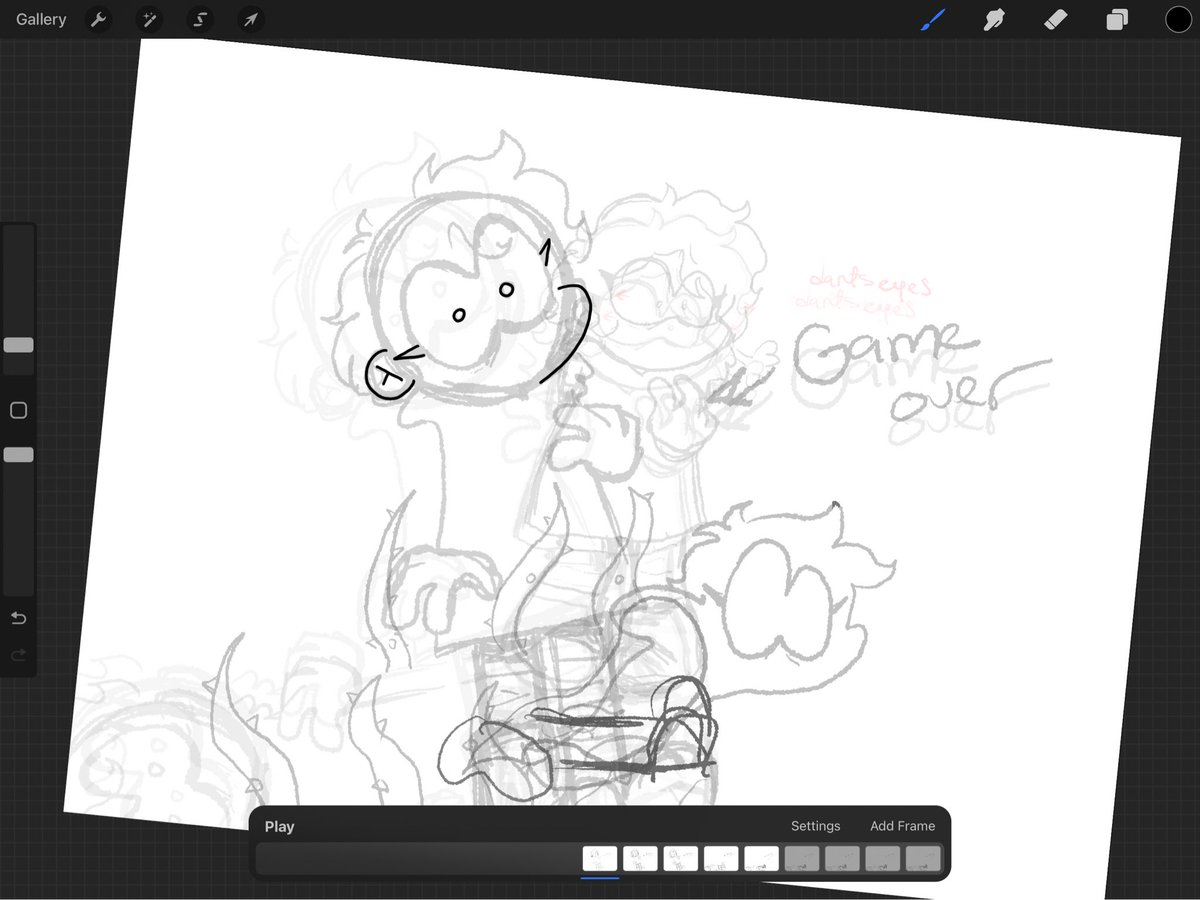Add Frame to the animation

tap(902, 826)
